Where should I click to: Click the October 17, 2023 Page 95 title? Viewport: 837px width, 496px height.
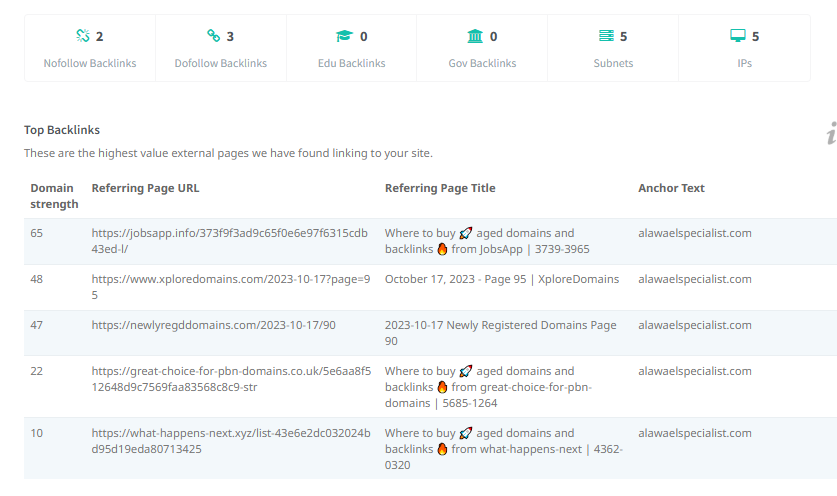pos(502,279)
